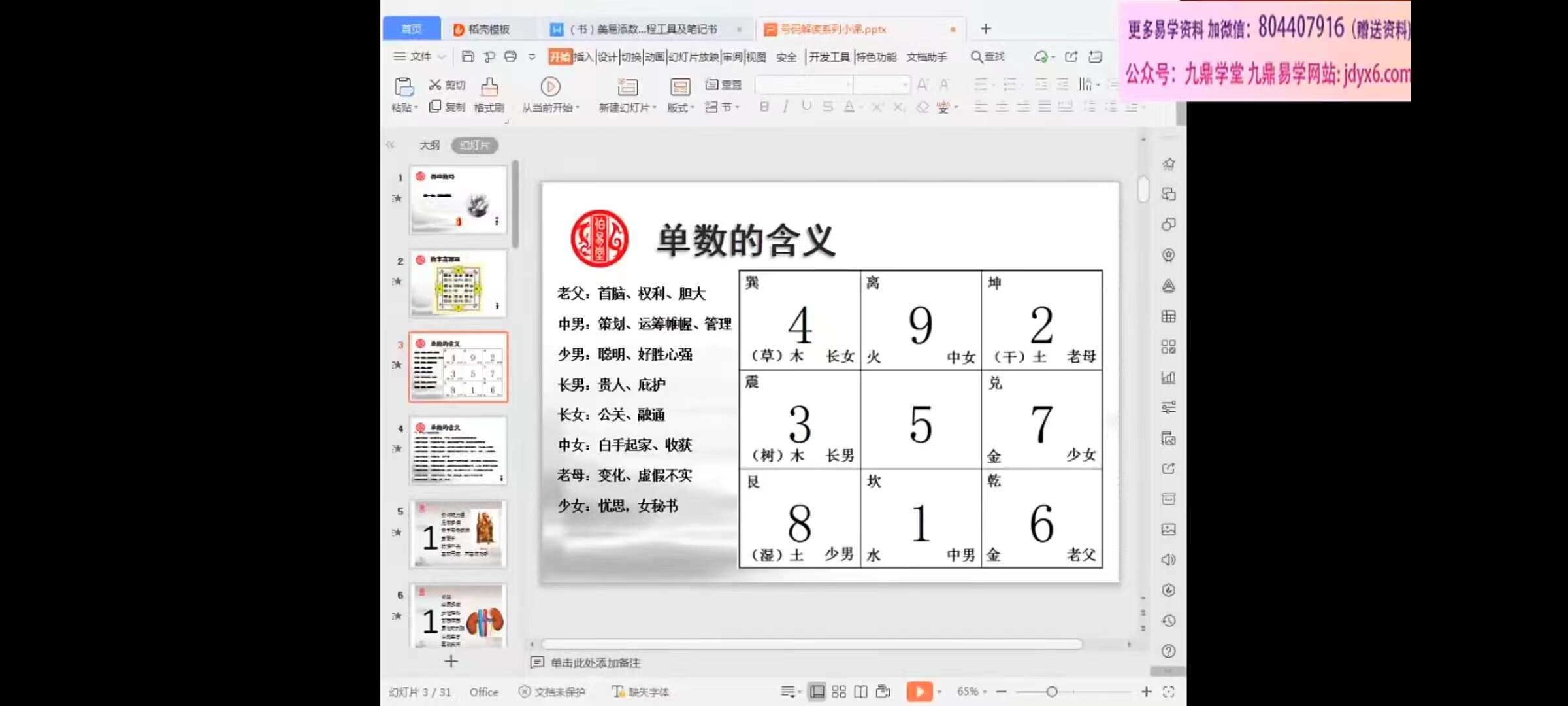Click the Format Painter brush icon
The height and width of the screenshot is (706, 1568).
point(489,87)
